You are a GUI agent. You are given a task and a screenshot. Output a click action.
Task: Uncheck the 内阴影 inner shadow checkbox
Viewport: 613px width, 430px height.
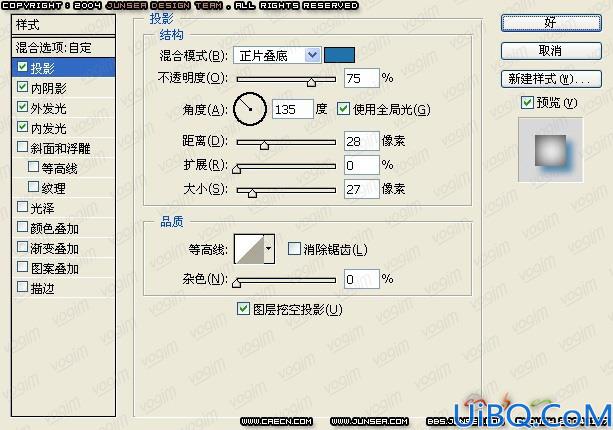(23, 87)
